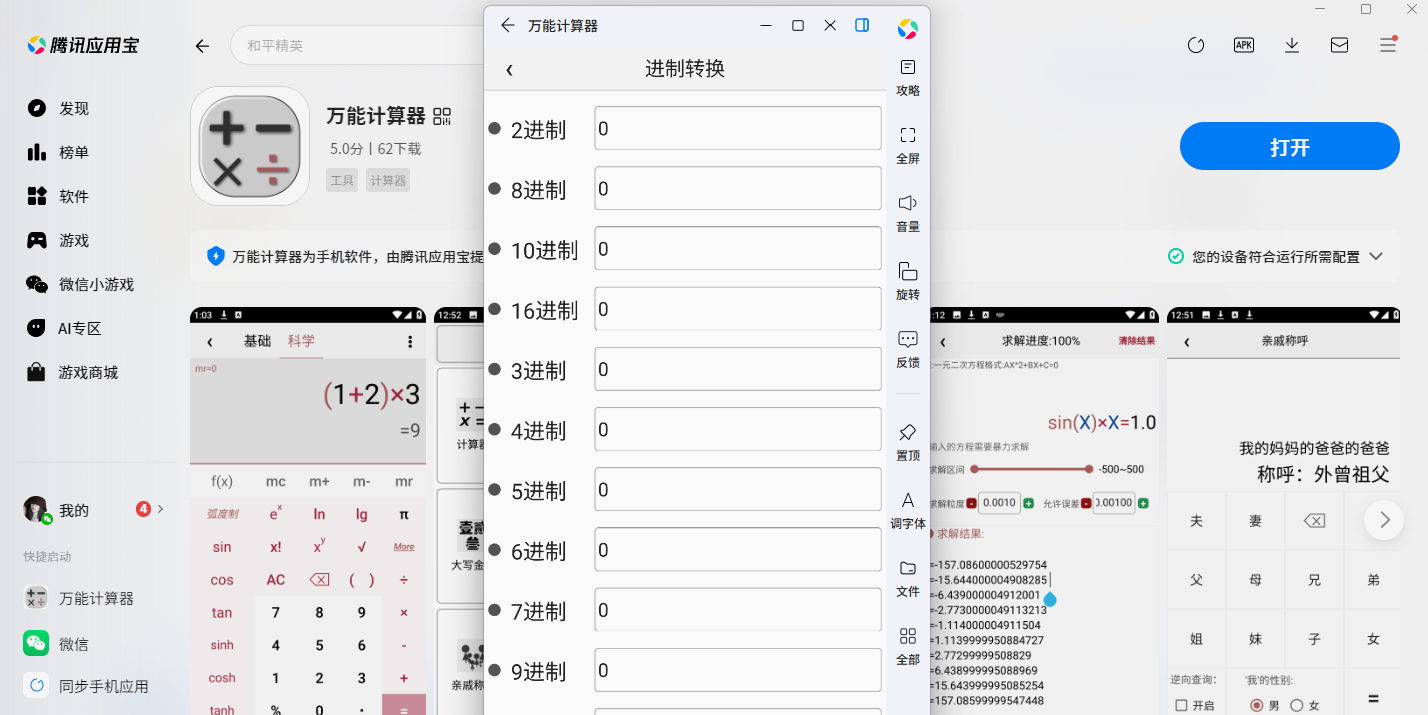1428x715 pixels.
Task: Open scientific calculator screenshot thumbnail
Action: (x=308, y=511)
